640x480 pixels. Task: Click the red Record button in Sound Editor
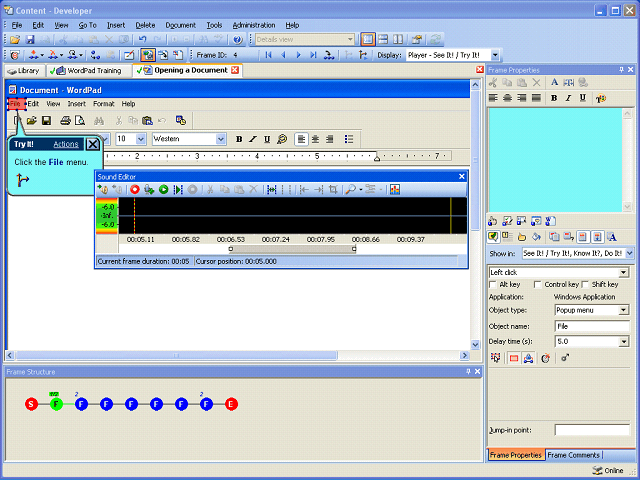tap(135, 189)
